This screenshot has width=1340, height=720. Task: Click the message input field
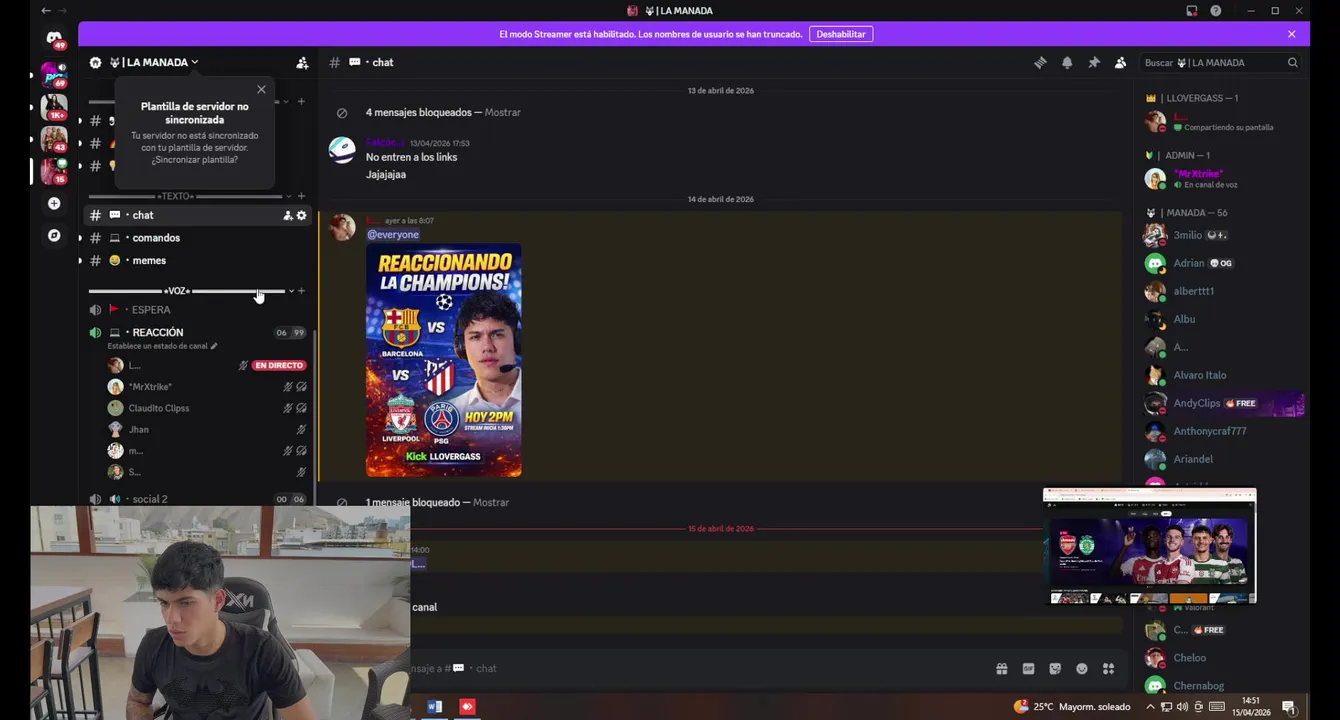(700, 668)
